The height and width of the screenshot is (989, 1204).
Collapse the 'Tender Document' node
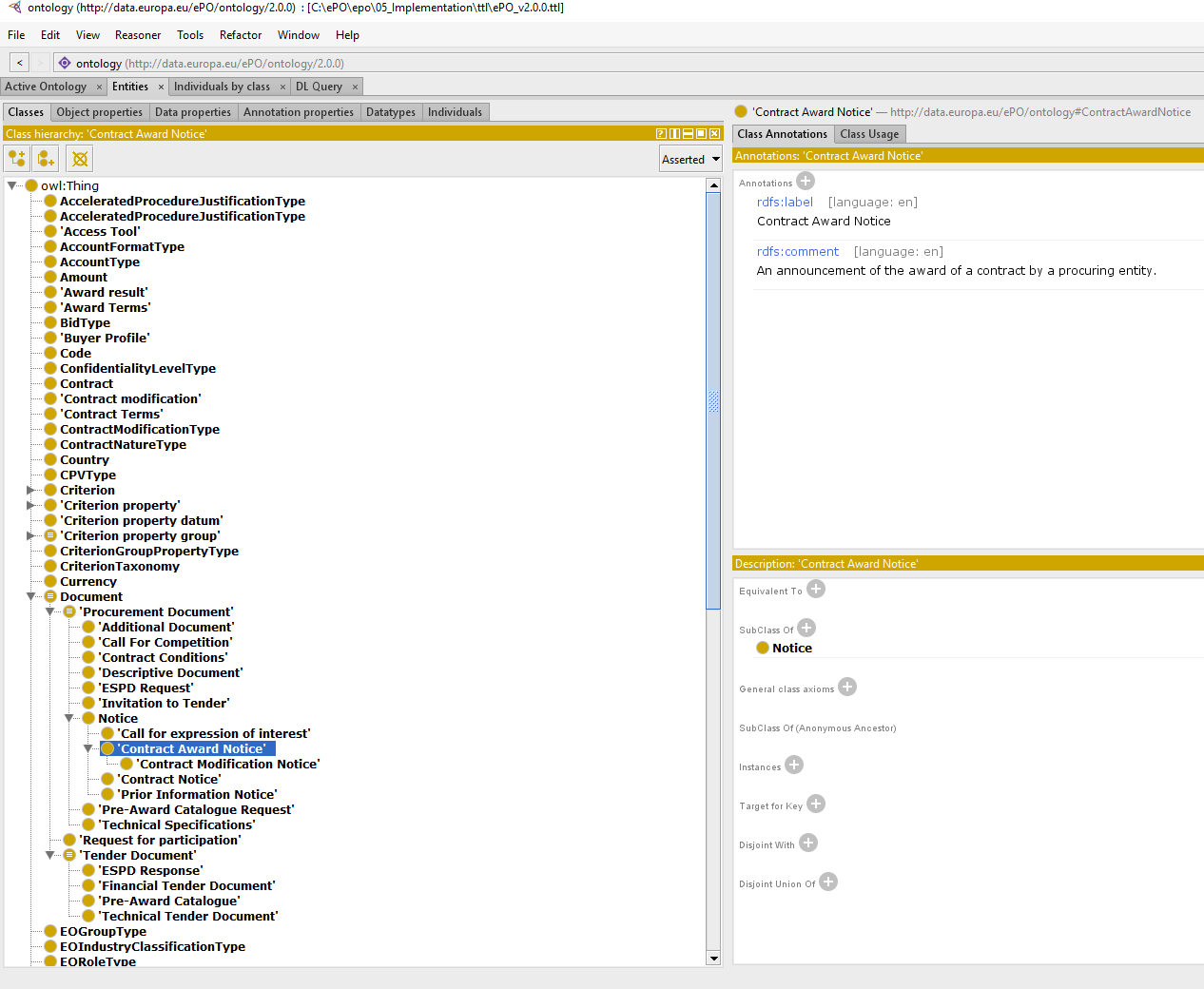pos(49,856)
